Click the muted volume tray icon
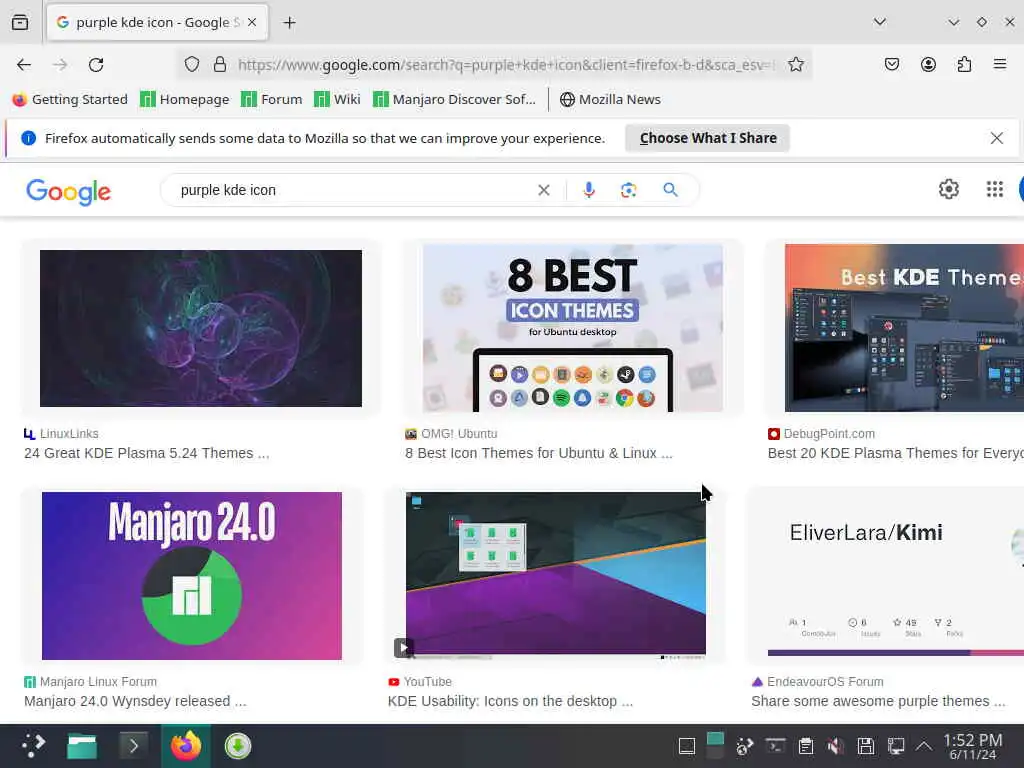The image size is (1024, 768). point(835,746)
